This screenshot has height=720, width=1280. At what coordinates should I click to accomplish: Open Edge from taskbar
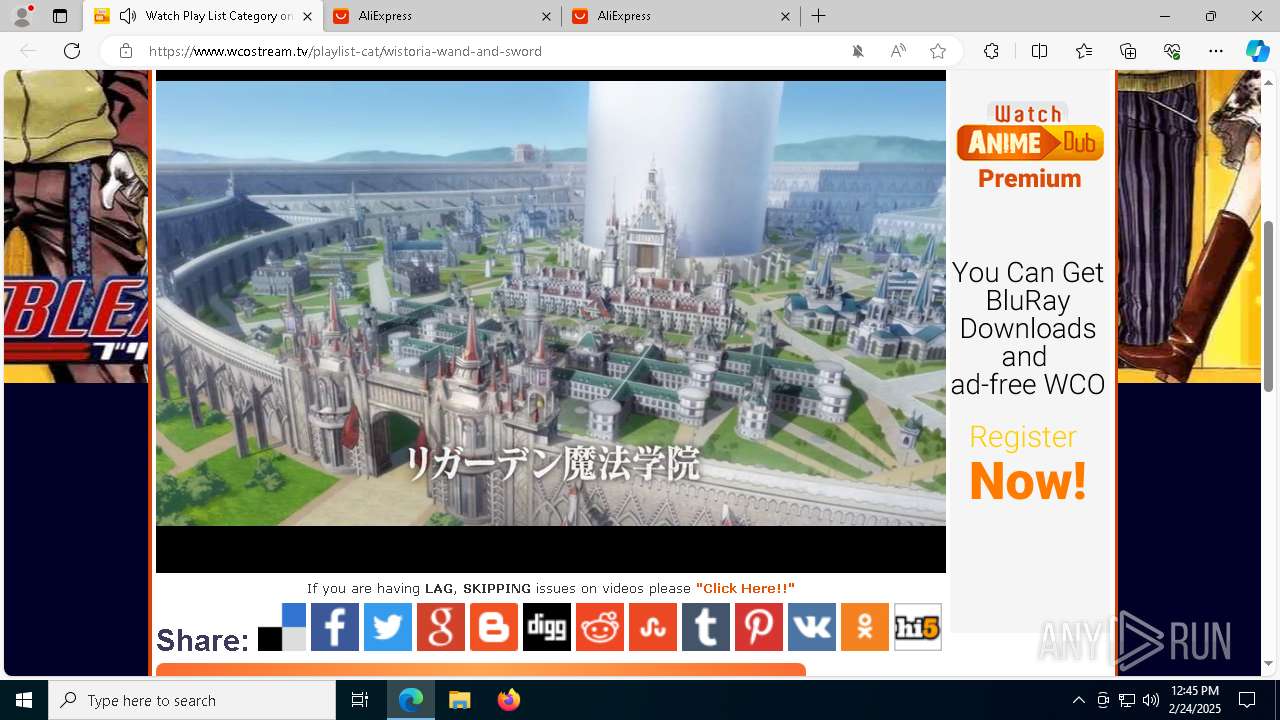(411, 700)
